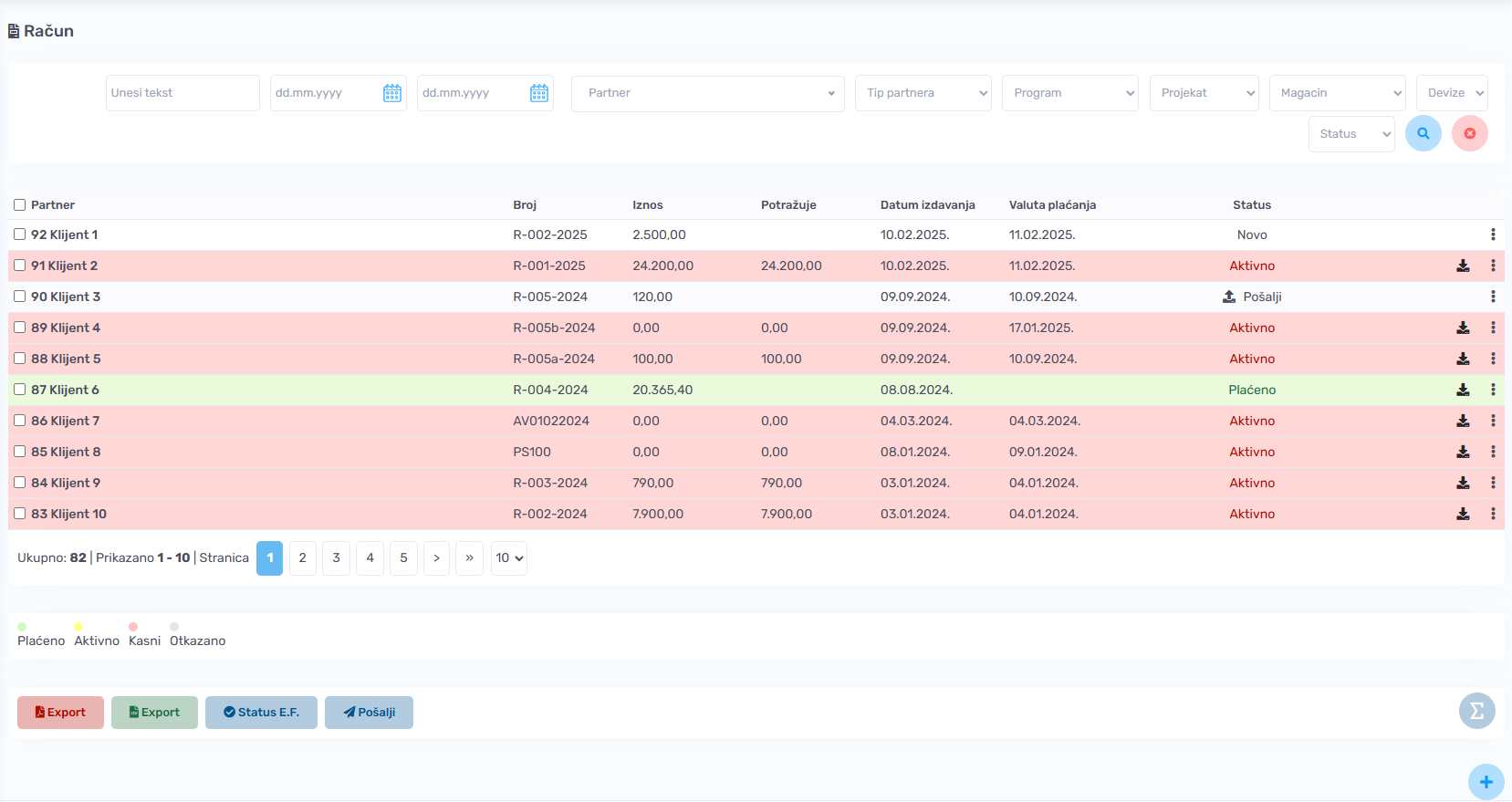Open the more options menu for Klijent 9

tap(1493, 483)
